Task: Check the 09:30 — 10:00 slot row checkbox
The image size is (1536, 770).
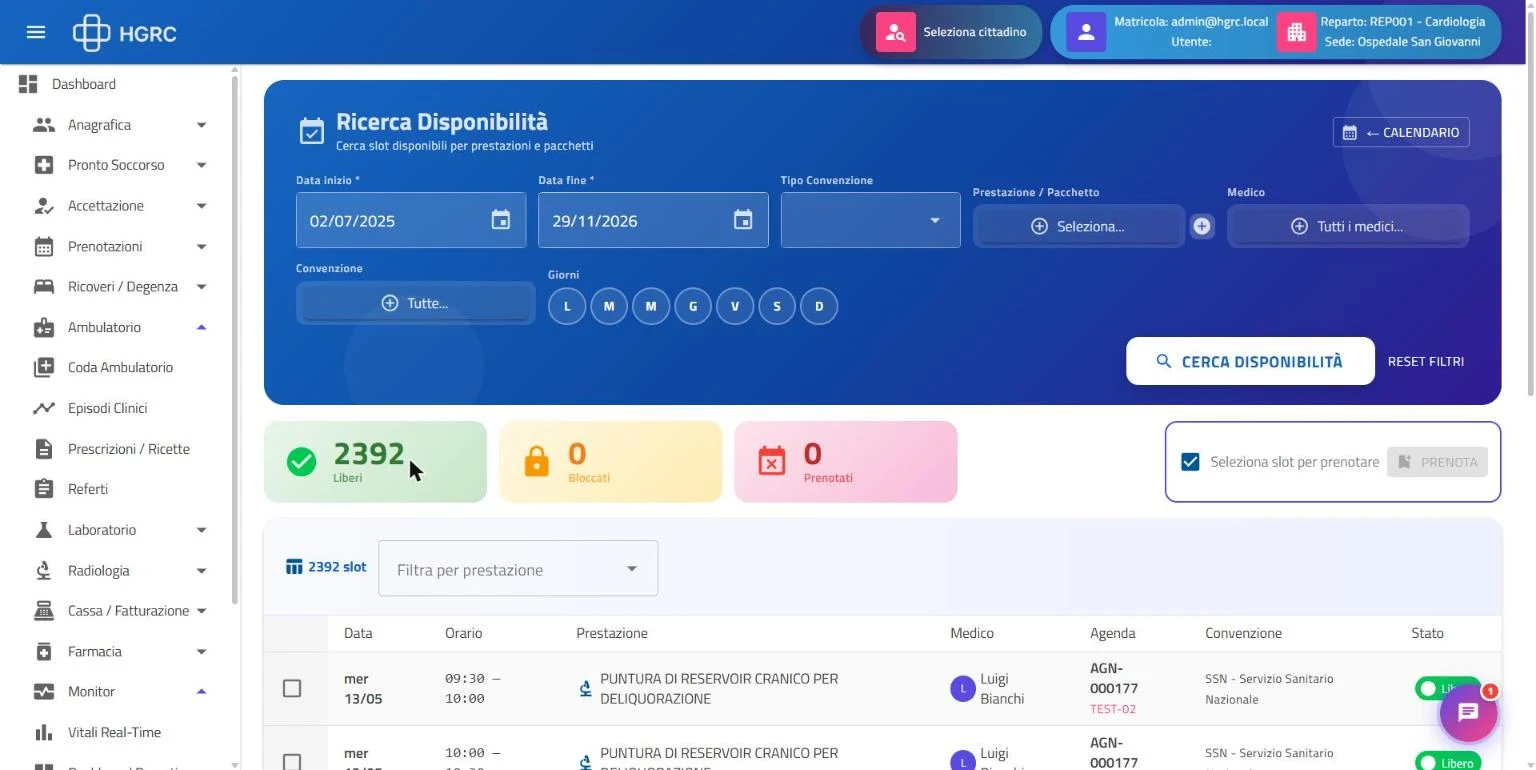Action: pyautogui.click(x=292, y=688)
